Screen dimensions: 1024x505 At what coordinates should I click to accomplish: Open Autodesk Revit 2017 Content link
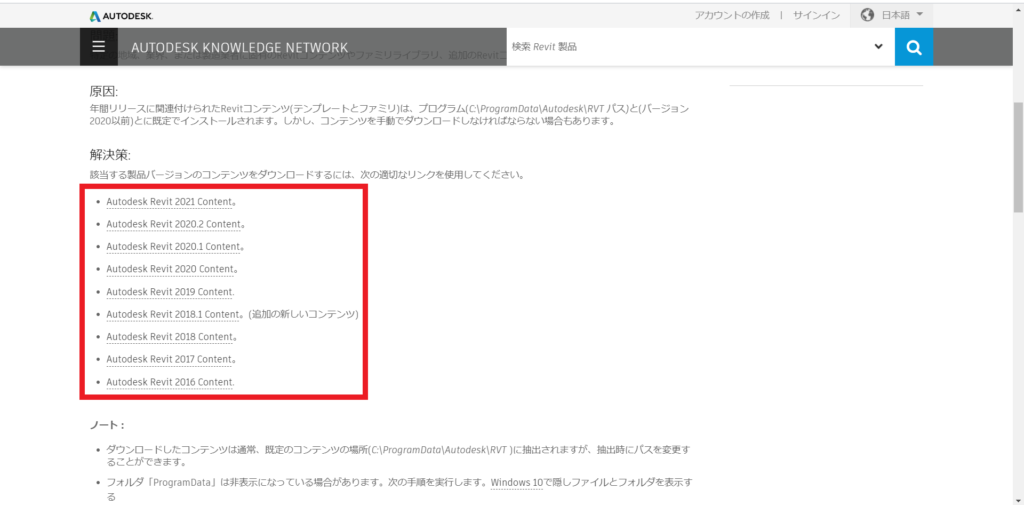click(169, 359)
